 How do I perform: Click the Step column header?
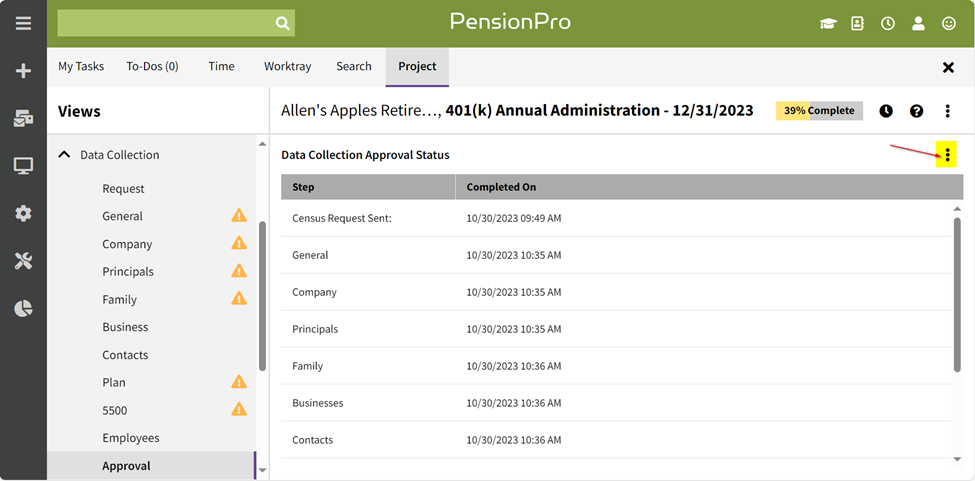368,187
